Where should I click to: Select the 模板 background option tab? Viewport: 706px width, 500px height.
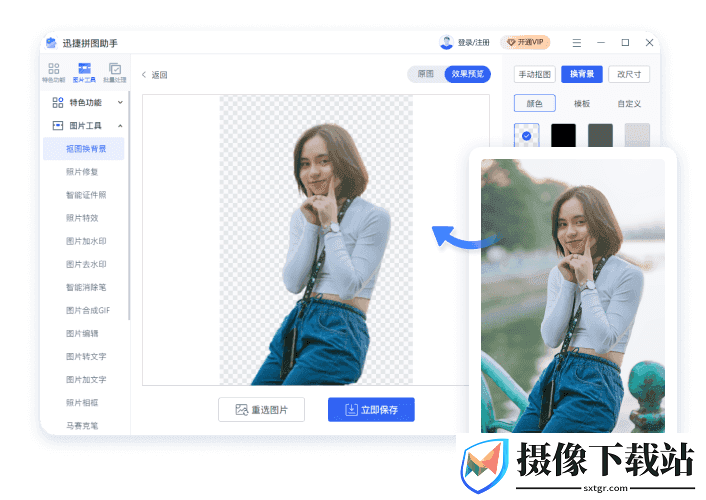pyautogui.click(x=582, y=104)
